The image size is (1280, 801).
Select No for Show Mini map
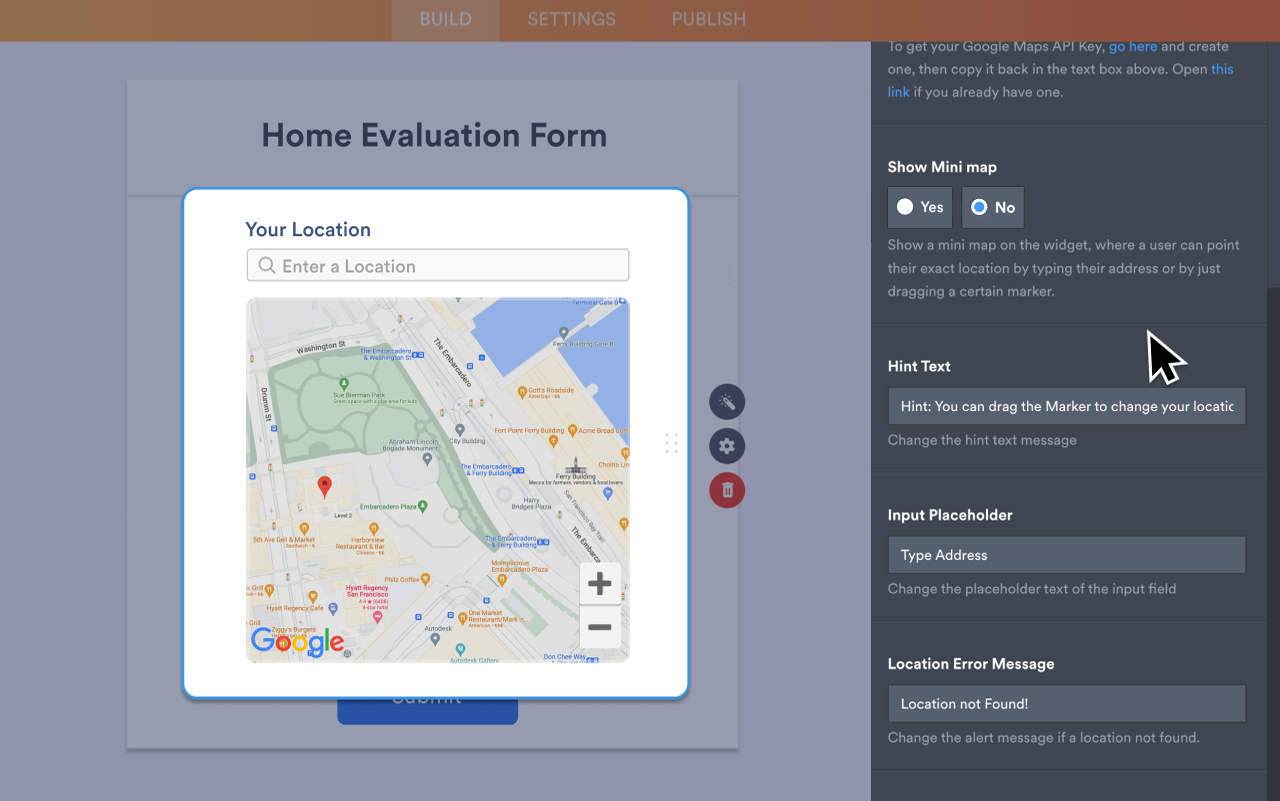[992, 207]
